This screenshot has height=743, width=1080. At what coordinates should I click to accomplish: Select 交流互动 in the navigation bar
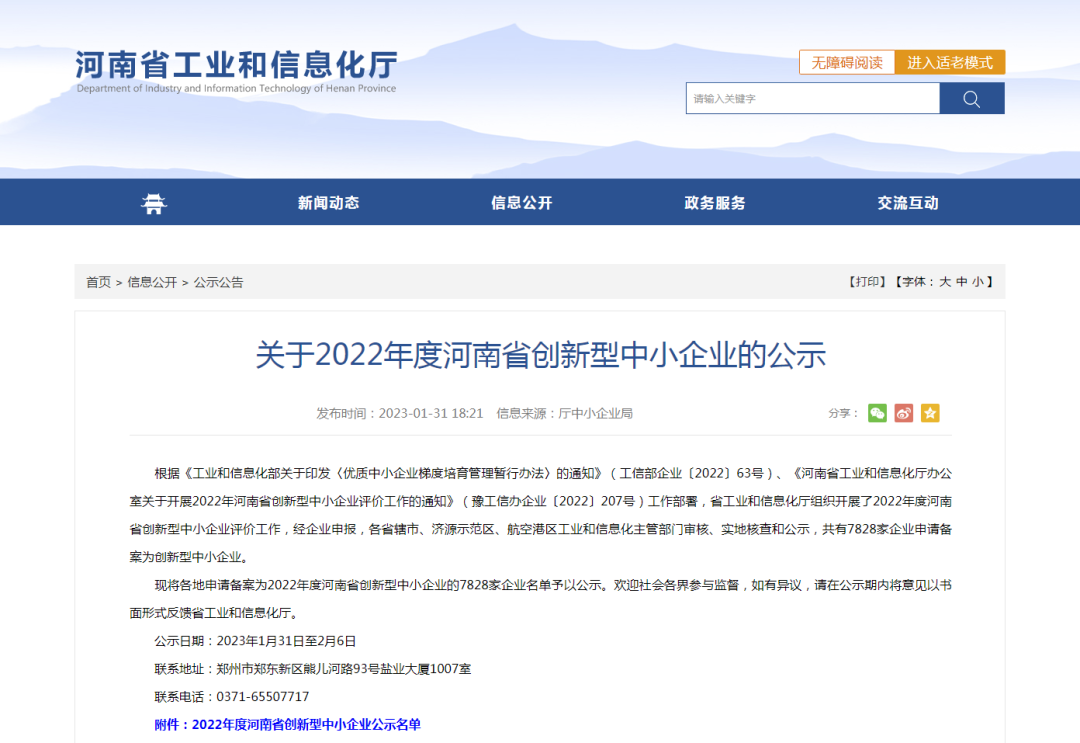(x=908, y=203)
